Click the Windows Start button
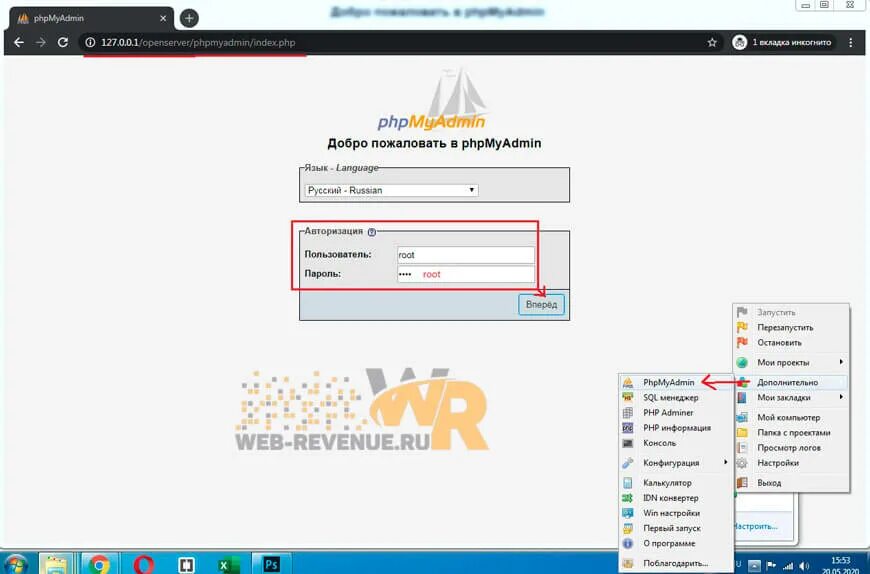Screen dimensions: 870x574 coord(14,565)
